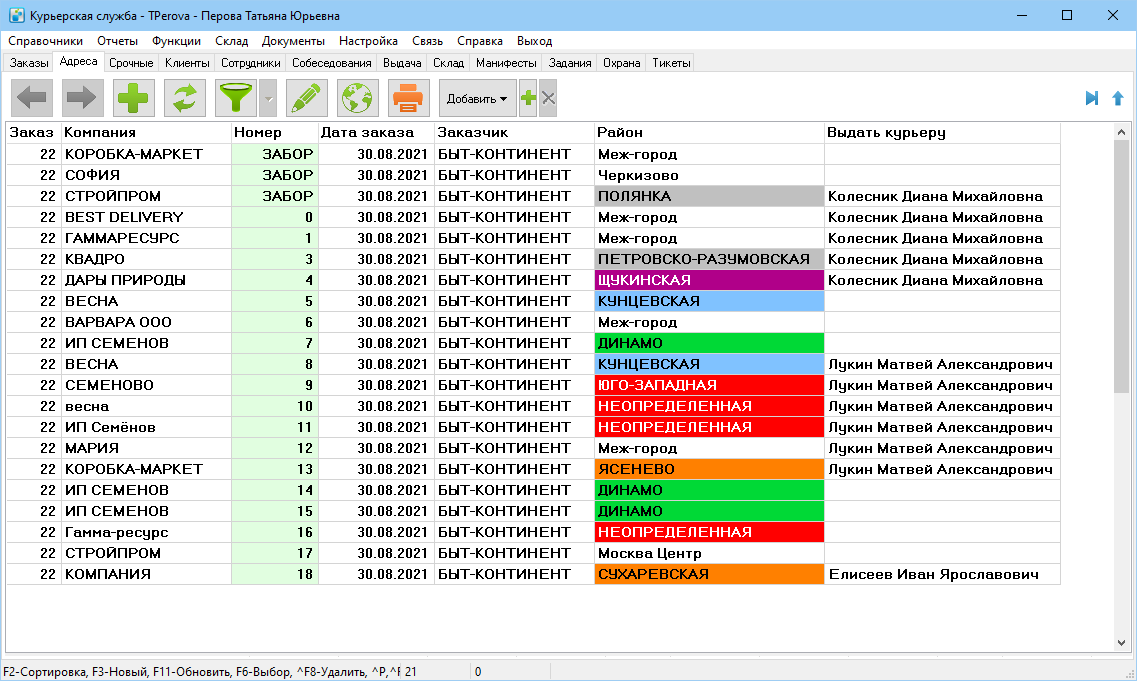Open the Функции menu
The image size is (1137, 681).
pos(176,41)
